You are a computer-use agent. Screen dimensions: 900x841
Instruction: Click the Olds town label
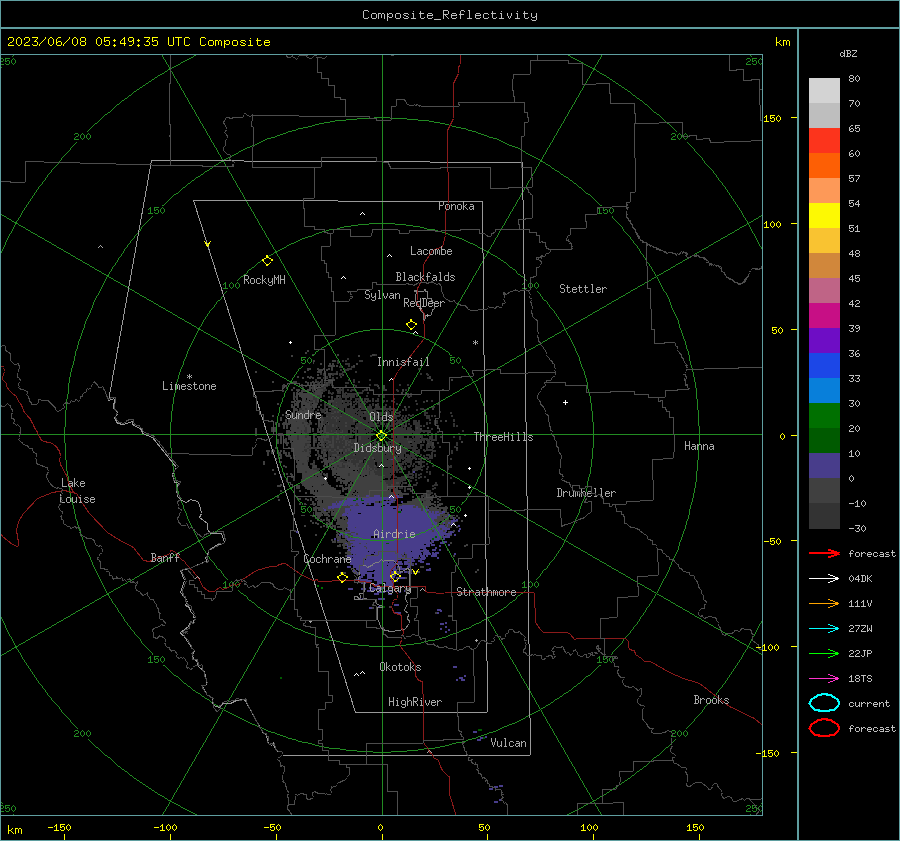381,417
